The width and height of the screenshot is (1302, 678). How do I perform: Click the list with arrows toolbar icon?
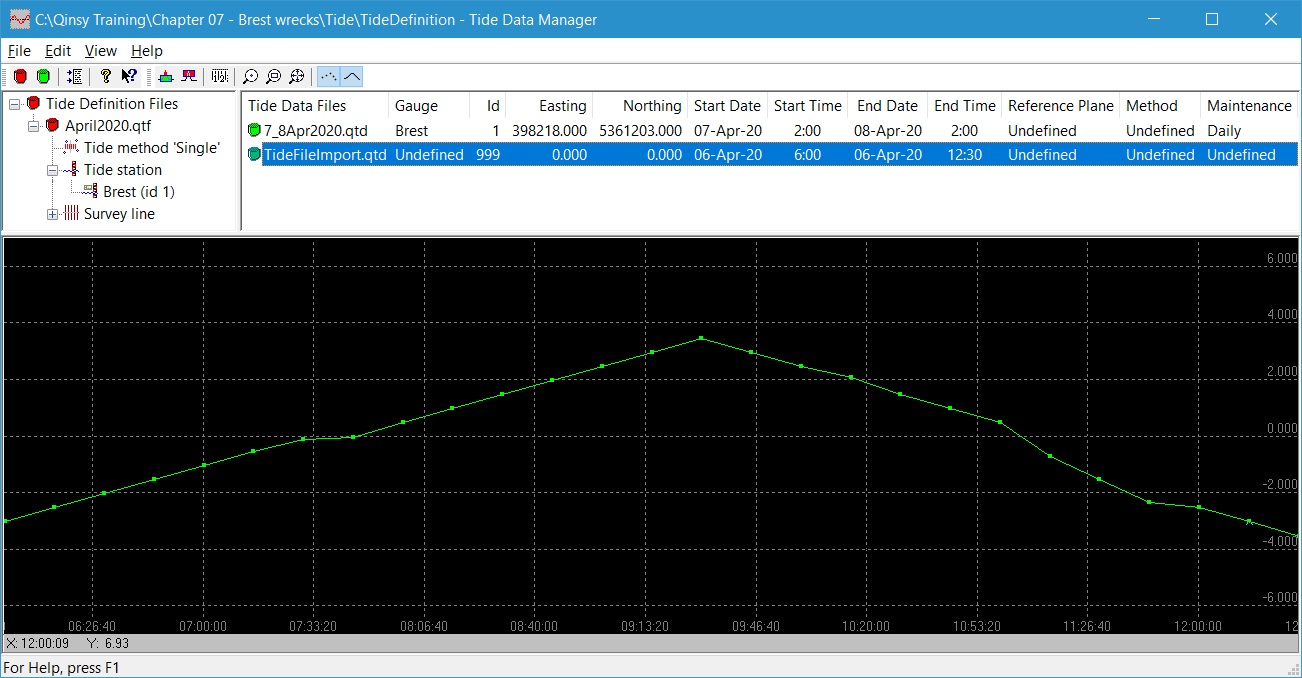(75, 76)
